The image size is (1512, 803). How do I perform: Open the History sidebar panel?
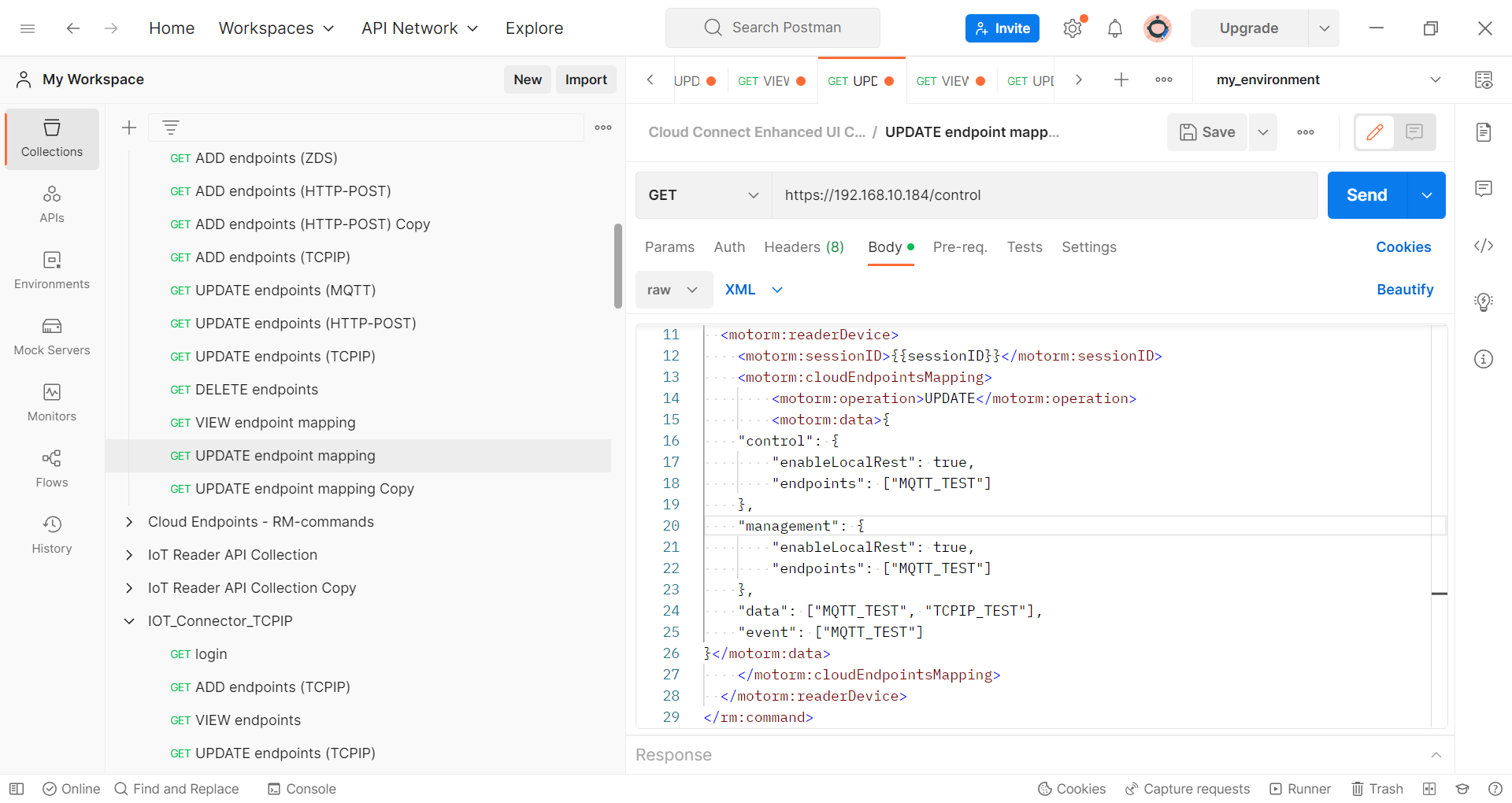52,535
